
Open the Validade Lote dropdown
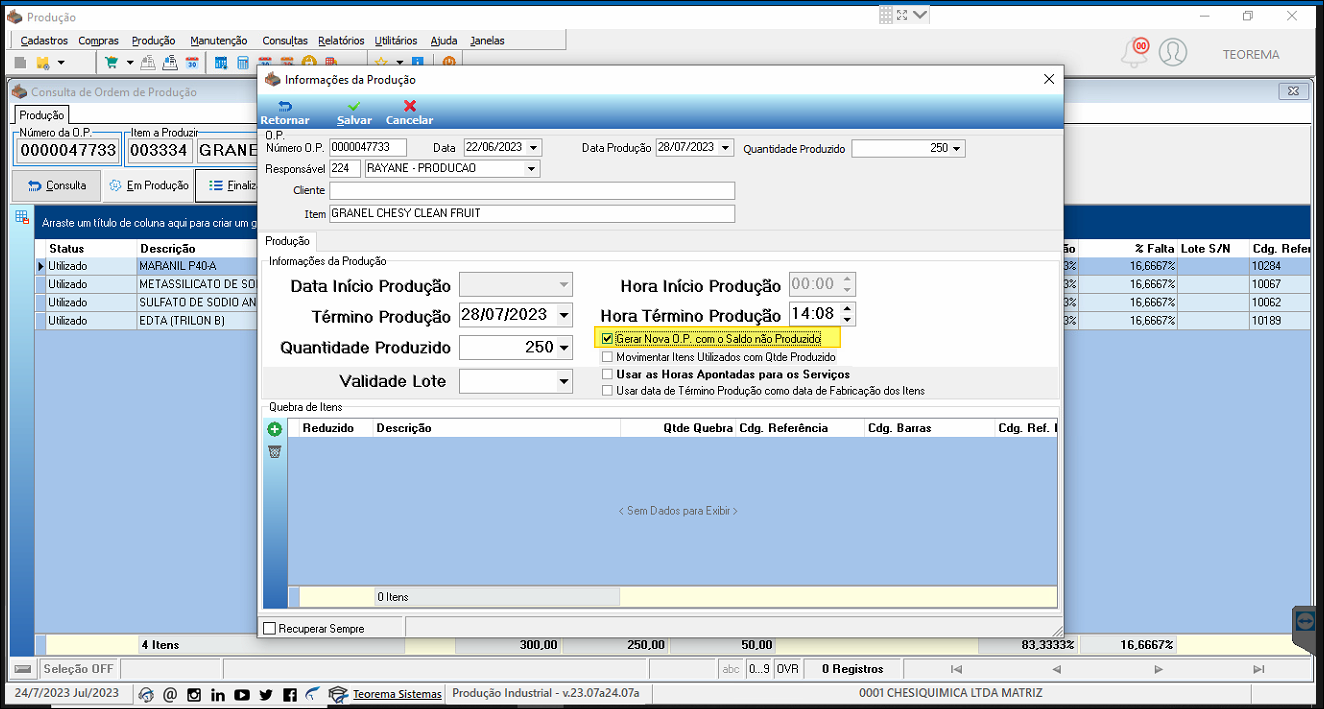click(x=565, y=381)
